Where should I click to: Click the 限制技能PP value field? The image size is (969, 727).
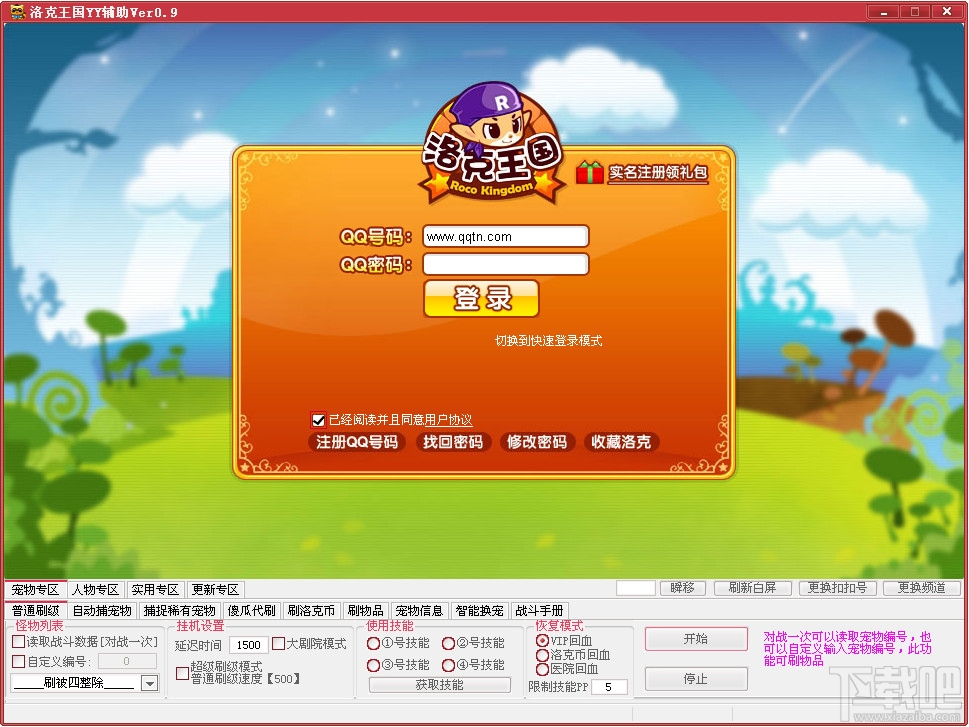tap(609, 687)
